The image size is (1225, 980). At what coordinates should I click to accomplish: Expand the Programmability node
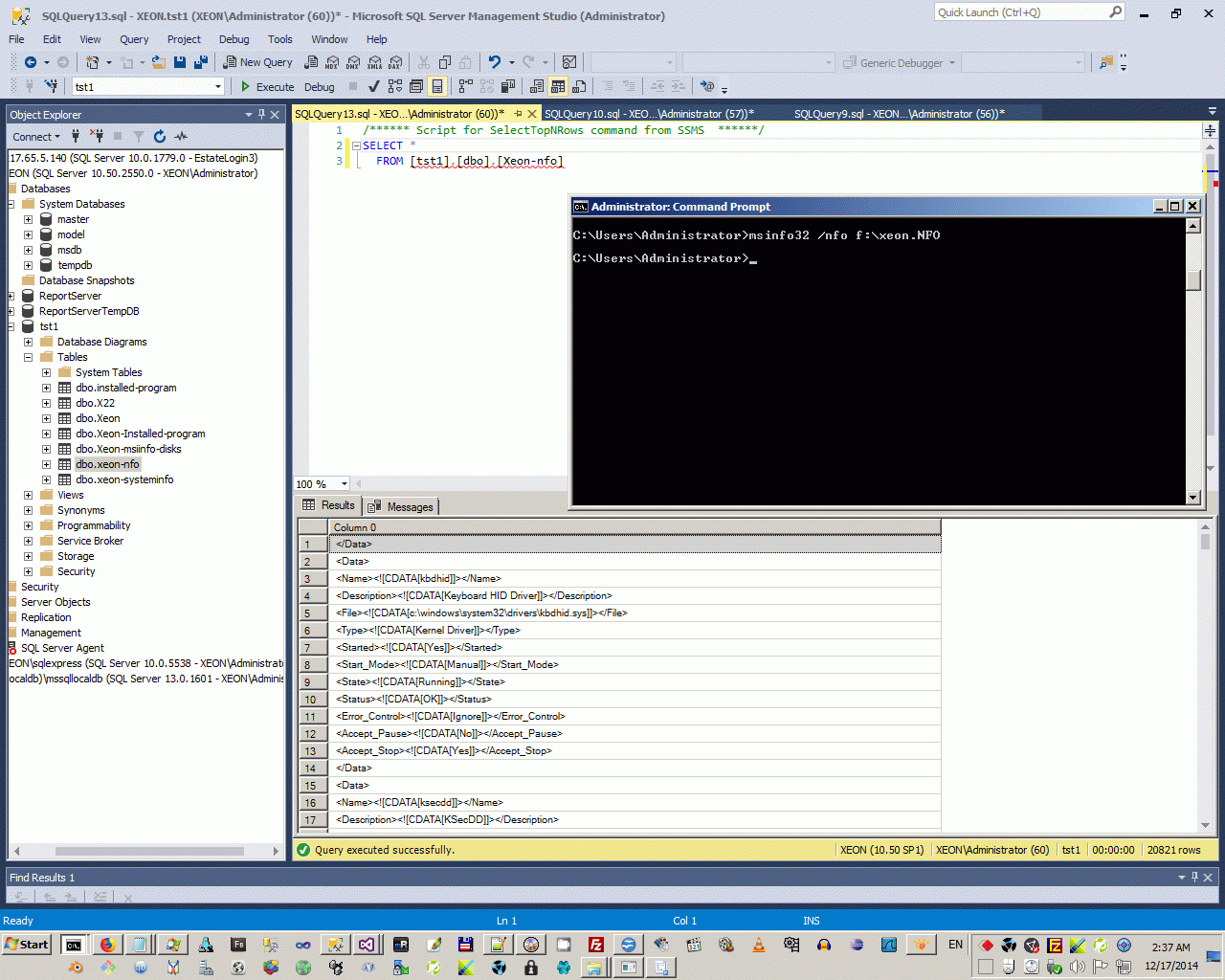(x=28, y=525)
